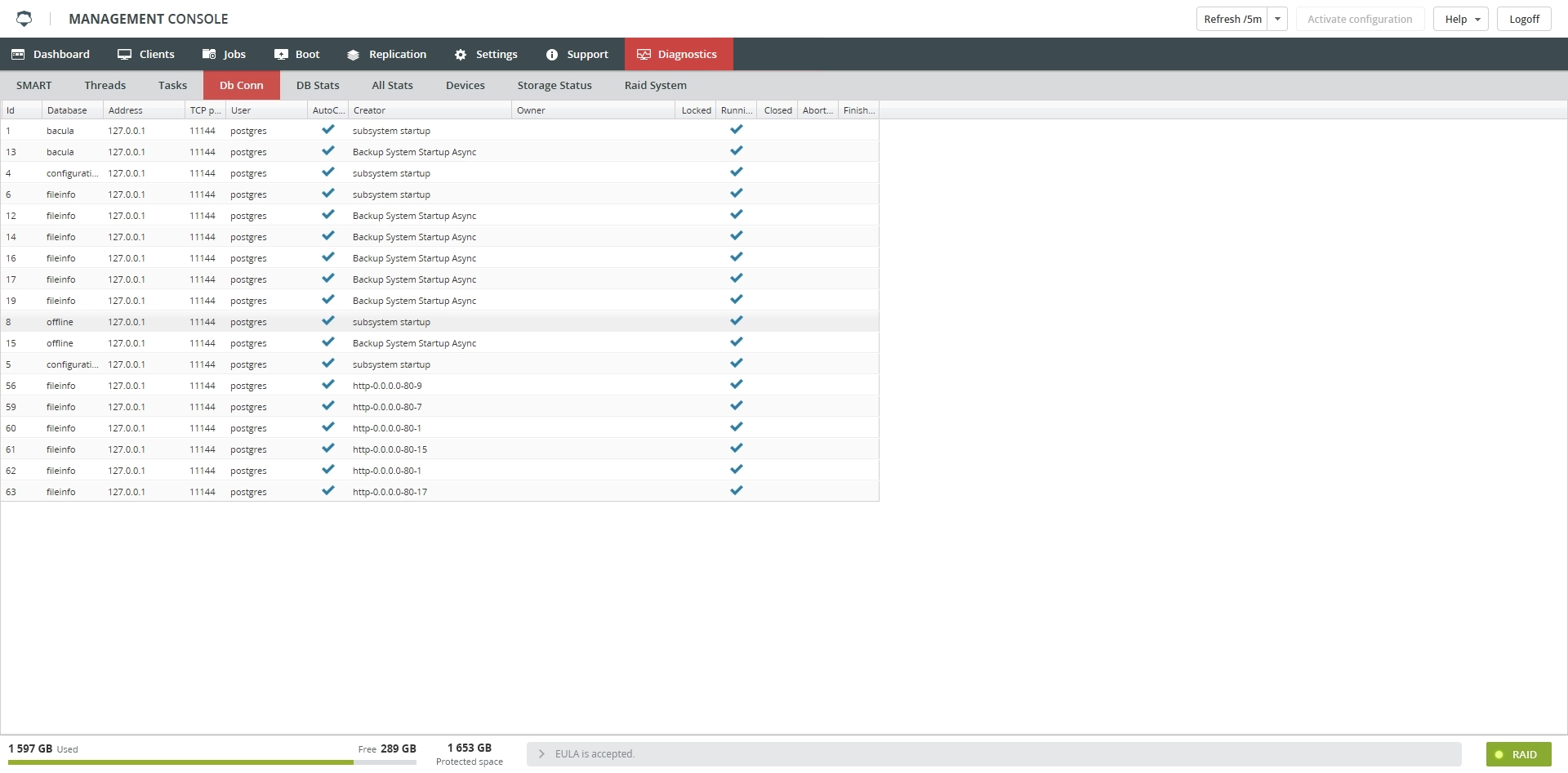Open the Support menu

coord(577,54)
